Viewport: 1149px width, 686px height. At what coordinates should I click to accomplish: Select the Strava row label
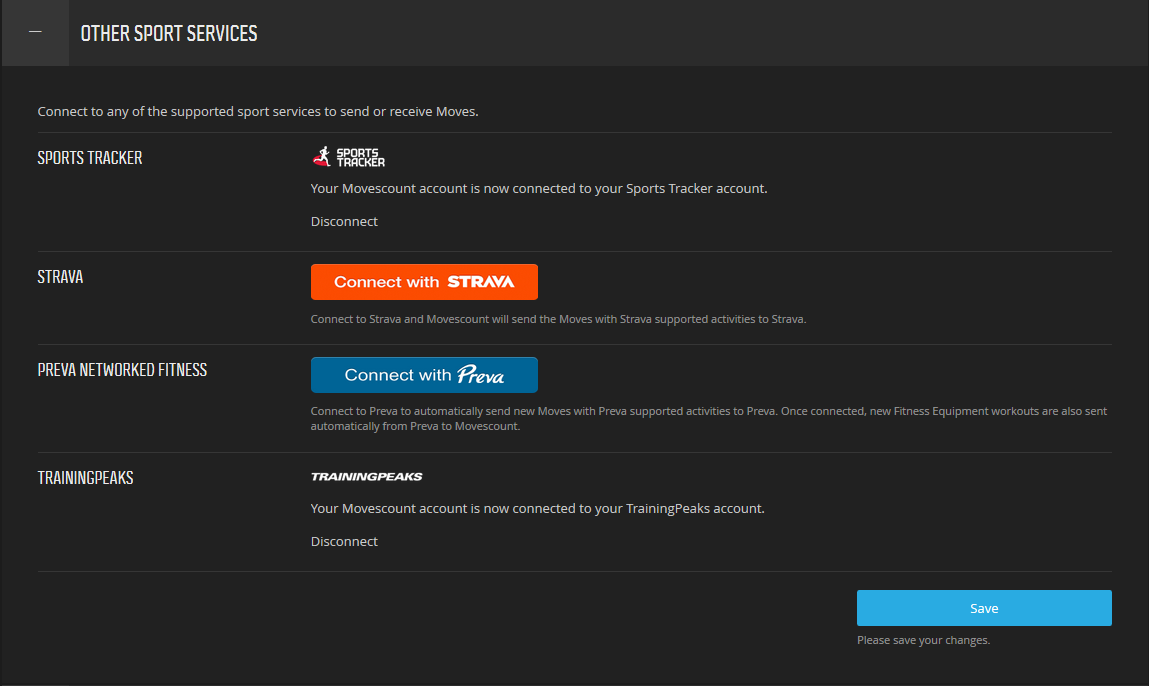point(60,277)
